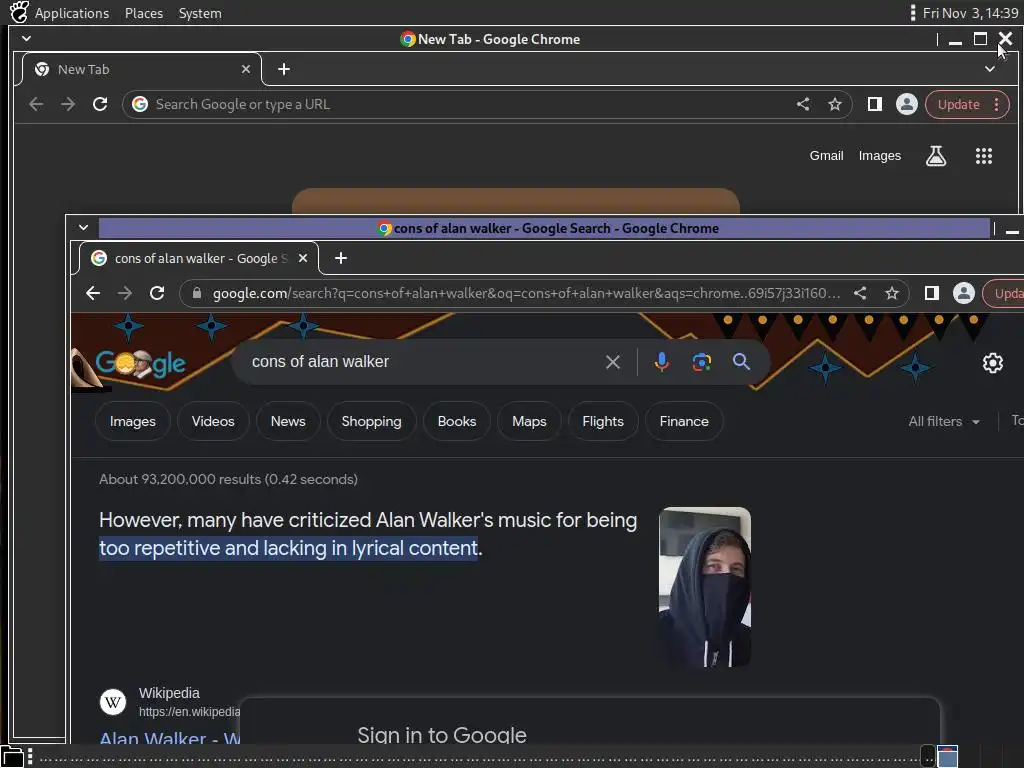Open the Images link on the New Tab page
Image resolution: width=1024 pixels, height=768 pixels.
coord(879,155)
